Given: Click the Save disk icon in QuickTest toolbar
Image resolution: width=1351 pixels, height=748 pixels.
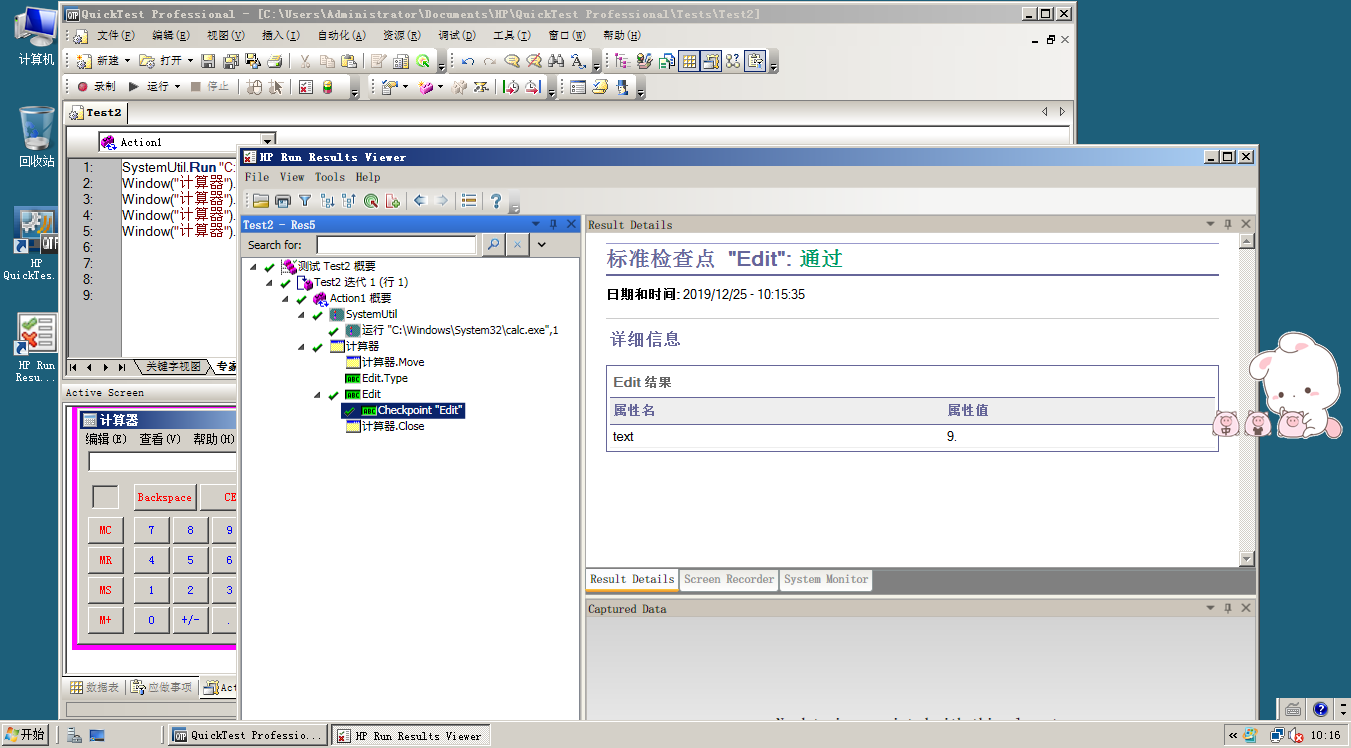Looking at the screenshot, I should [x=208, y=61].
